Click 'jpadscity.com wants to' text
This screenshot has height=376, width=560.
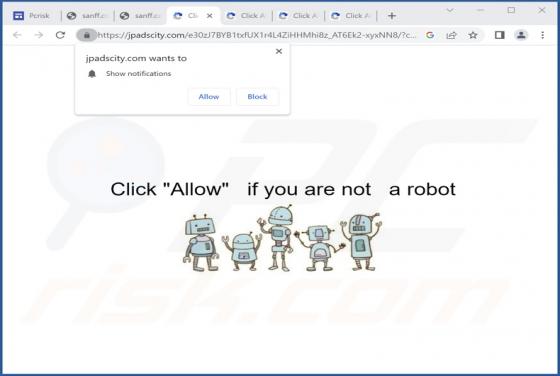pos(136,58)
